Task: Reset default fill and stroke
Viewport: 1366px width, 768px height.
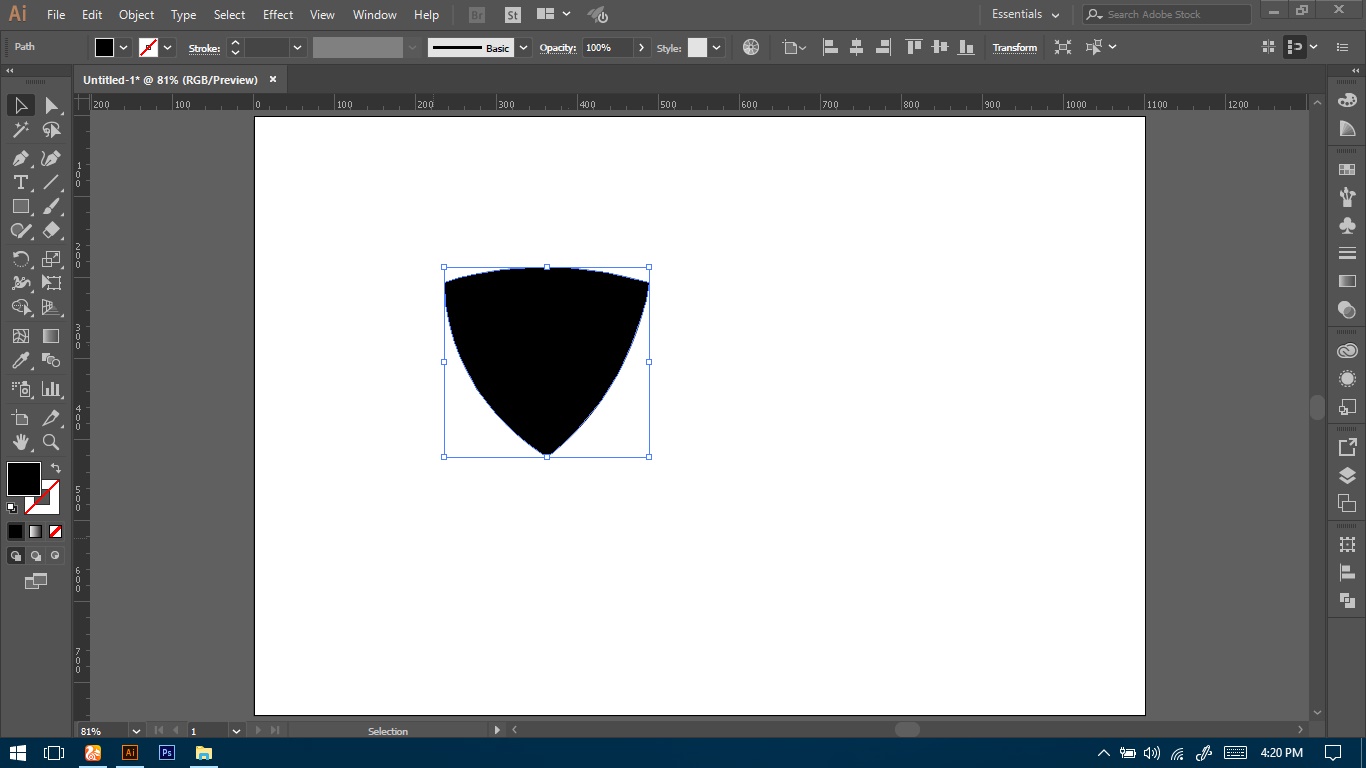Action: pos(12,508)
